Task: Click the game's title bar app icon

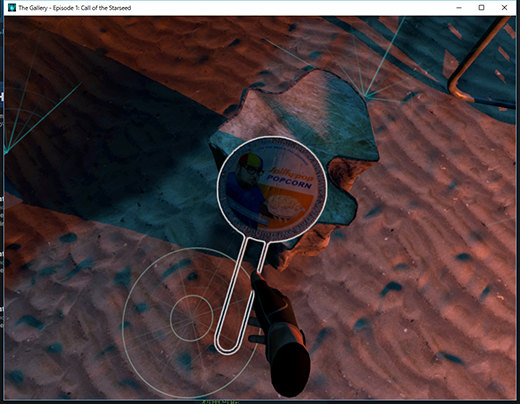Action: tap(12, 8)
